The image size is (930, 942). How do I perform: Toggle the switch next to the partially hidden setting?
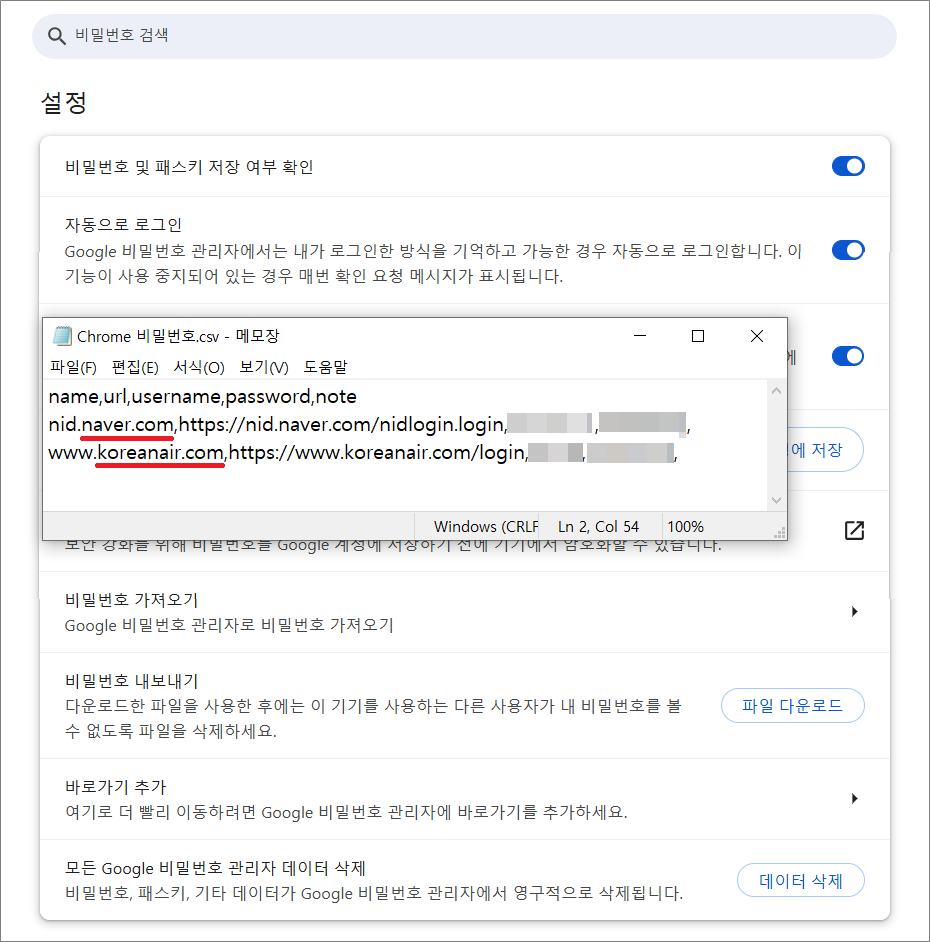tap(848, 356)
